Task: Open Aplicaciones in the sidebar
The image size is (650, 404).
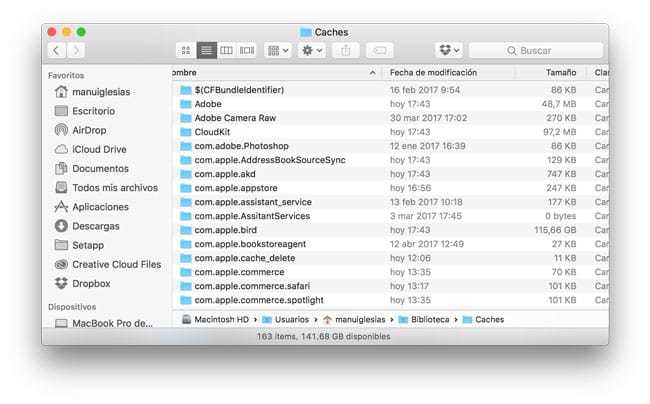Action: click(x=100, y=207)
